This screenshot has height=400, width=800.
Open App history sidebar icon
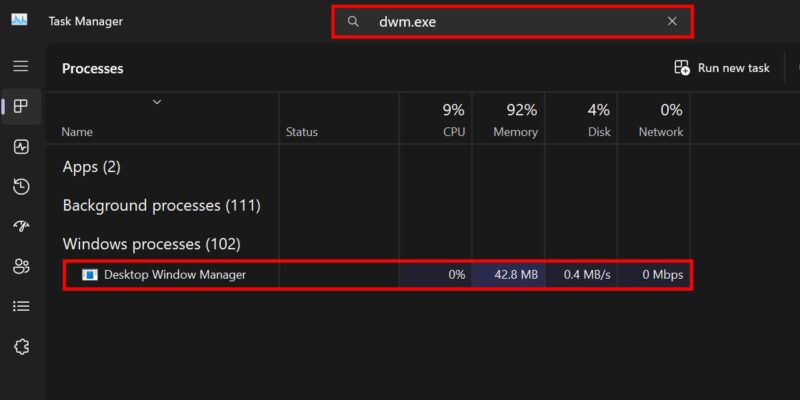point(21,187)
